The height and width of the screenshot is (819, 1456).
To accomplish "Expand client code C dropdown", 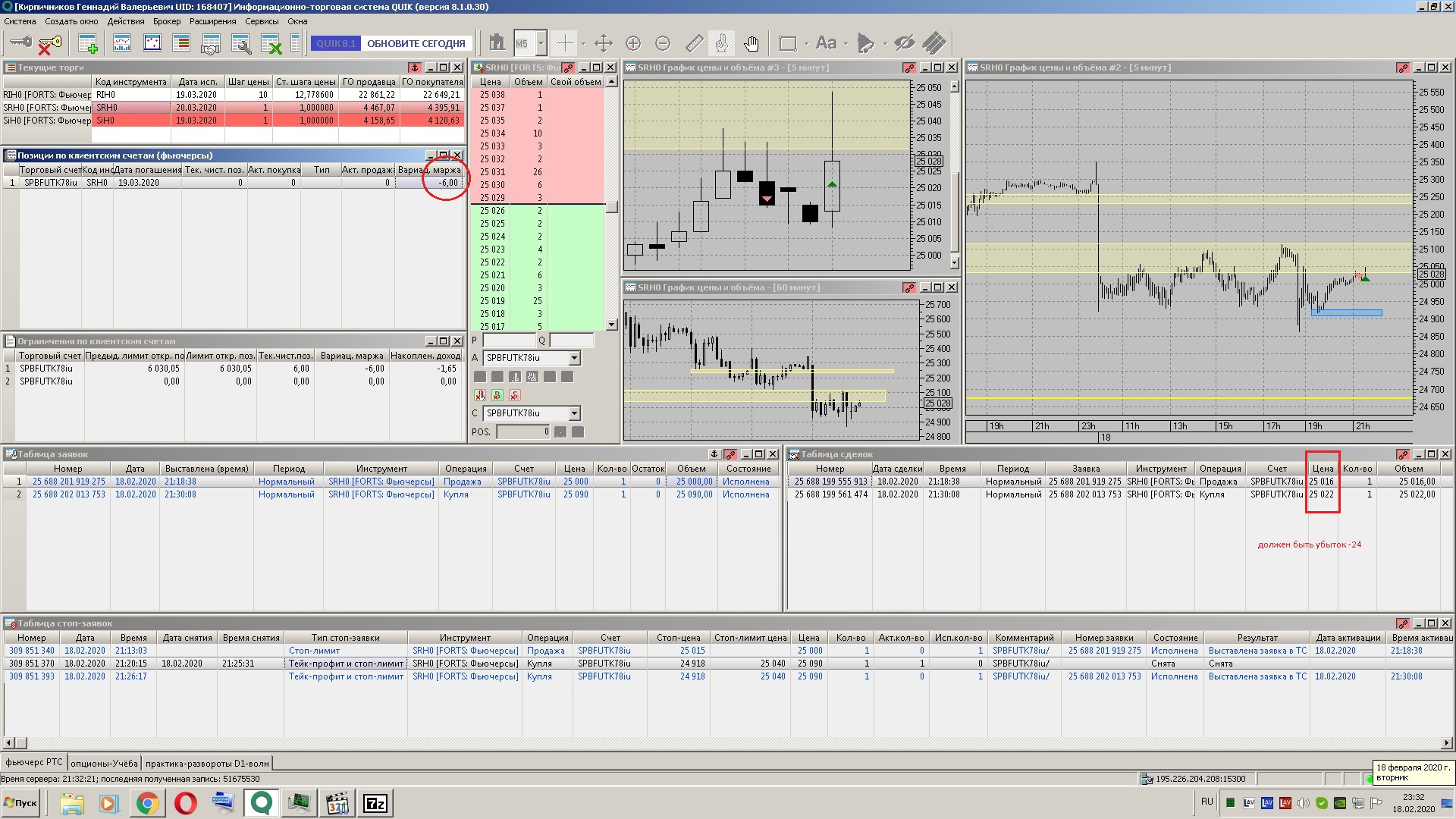I will tap(574, 413).
